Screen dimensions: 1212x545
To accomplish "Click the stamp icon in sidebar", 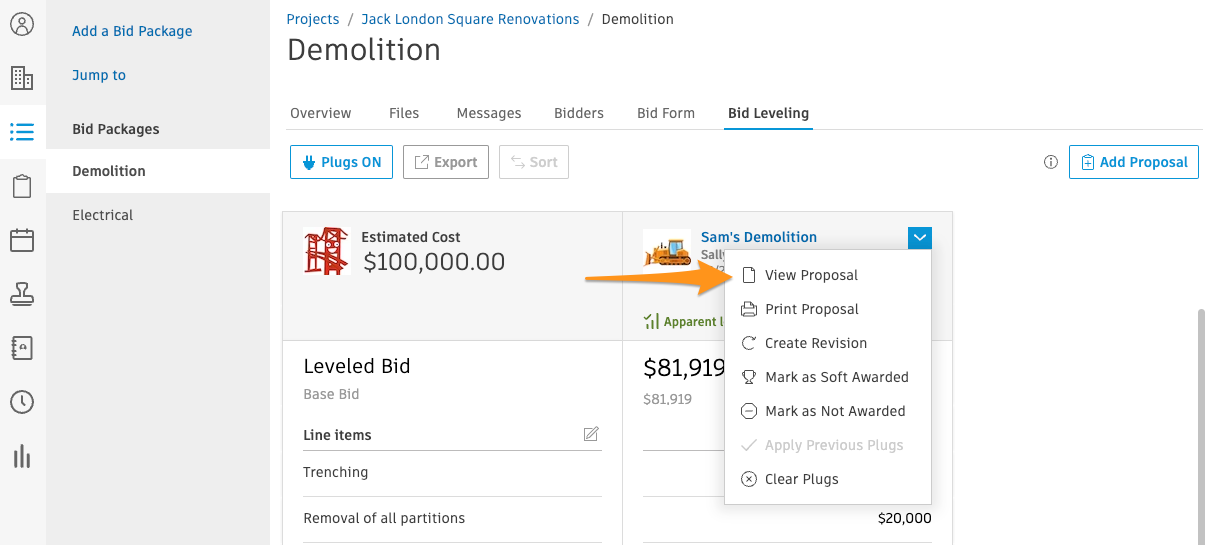I will pos(22,294).
